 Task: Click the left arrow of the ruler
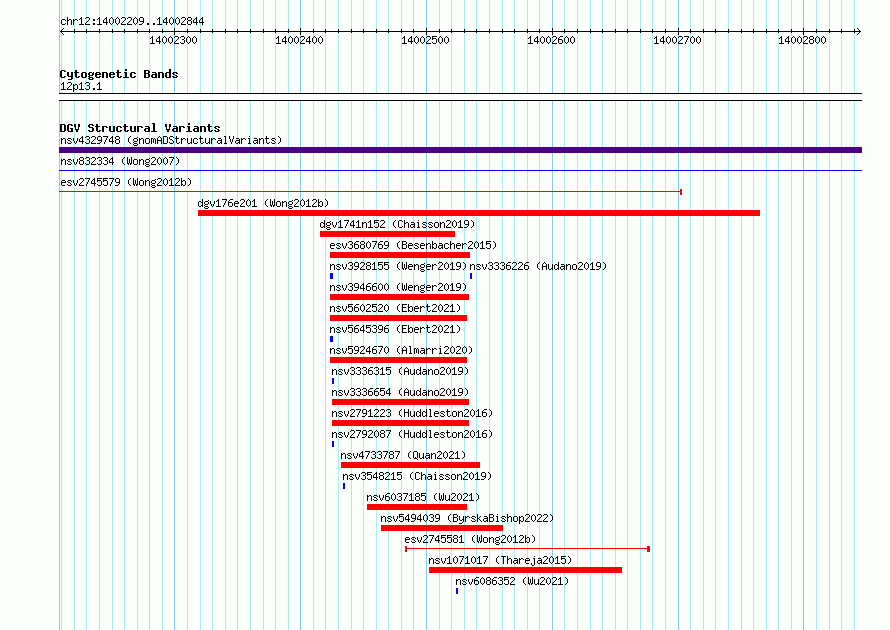pos(62,32)
